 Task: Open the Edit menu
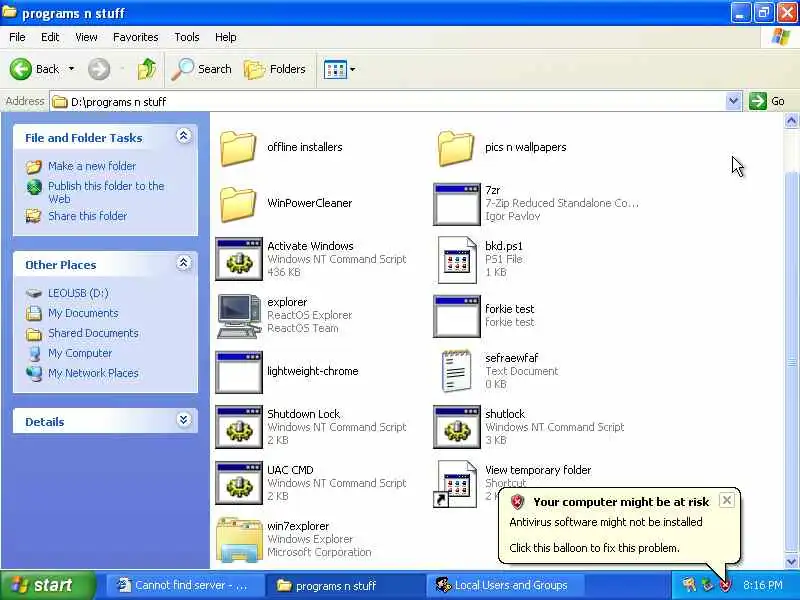tap(50, 37)
